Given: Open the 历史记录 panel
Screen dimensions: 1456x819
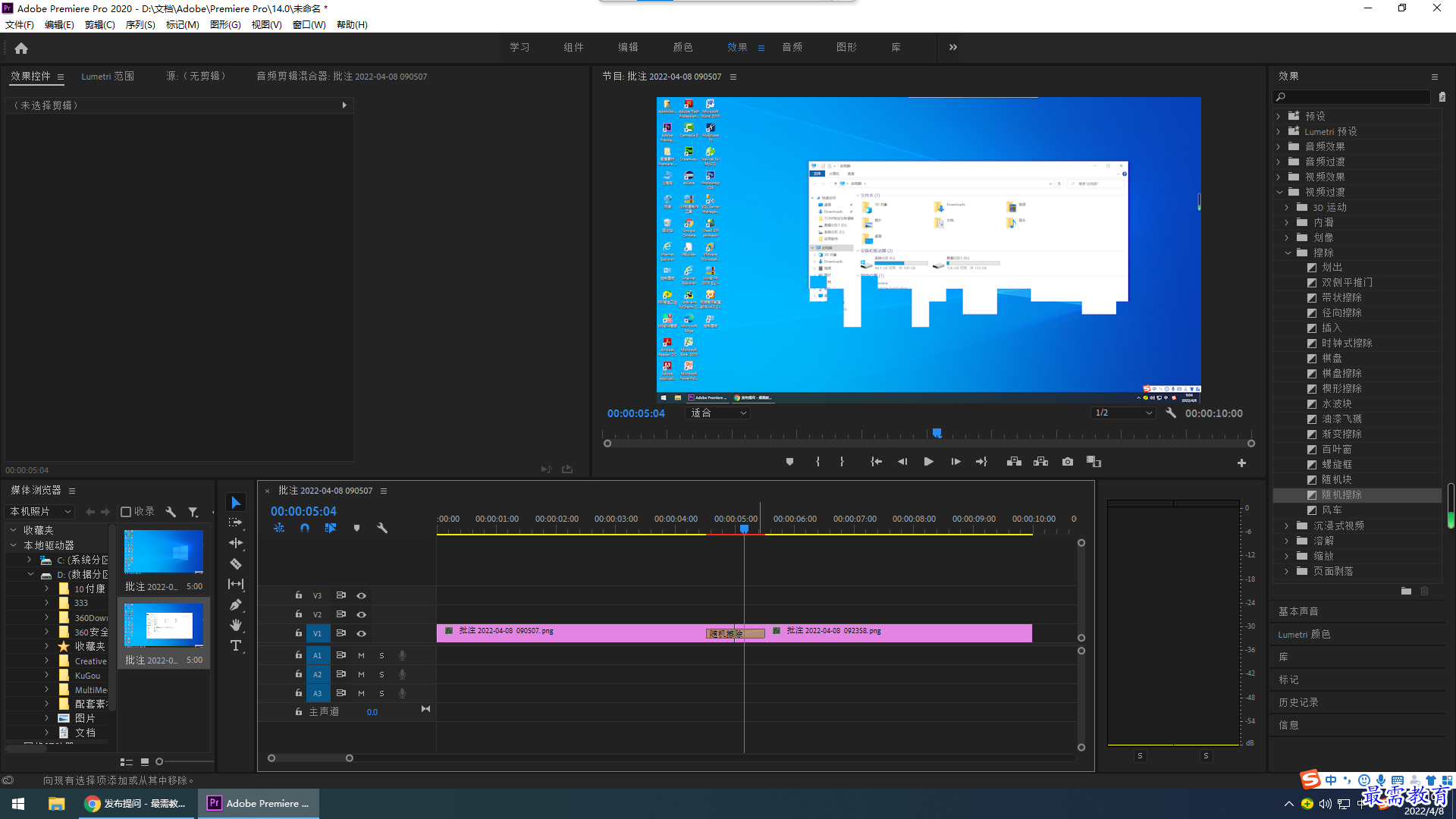Looking at the screenshot, I should 1298,703.
